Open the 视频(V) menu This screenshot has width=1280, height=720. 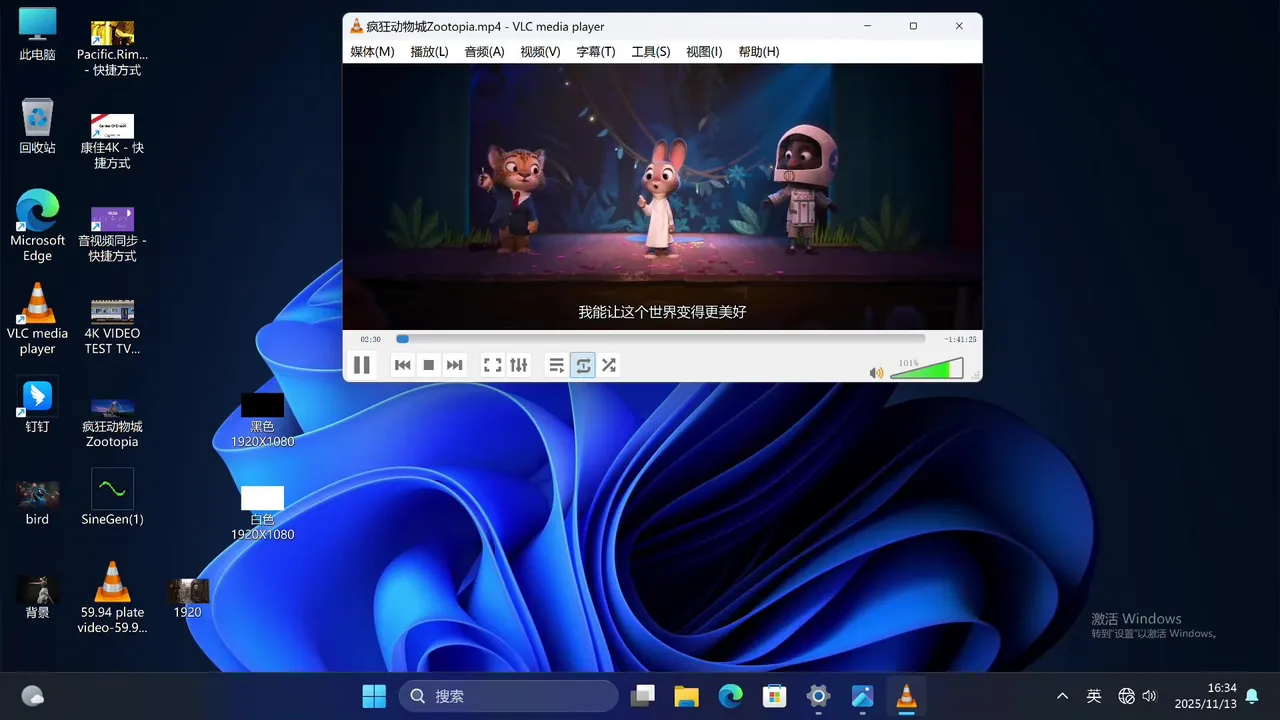coord(540,52)
